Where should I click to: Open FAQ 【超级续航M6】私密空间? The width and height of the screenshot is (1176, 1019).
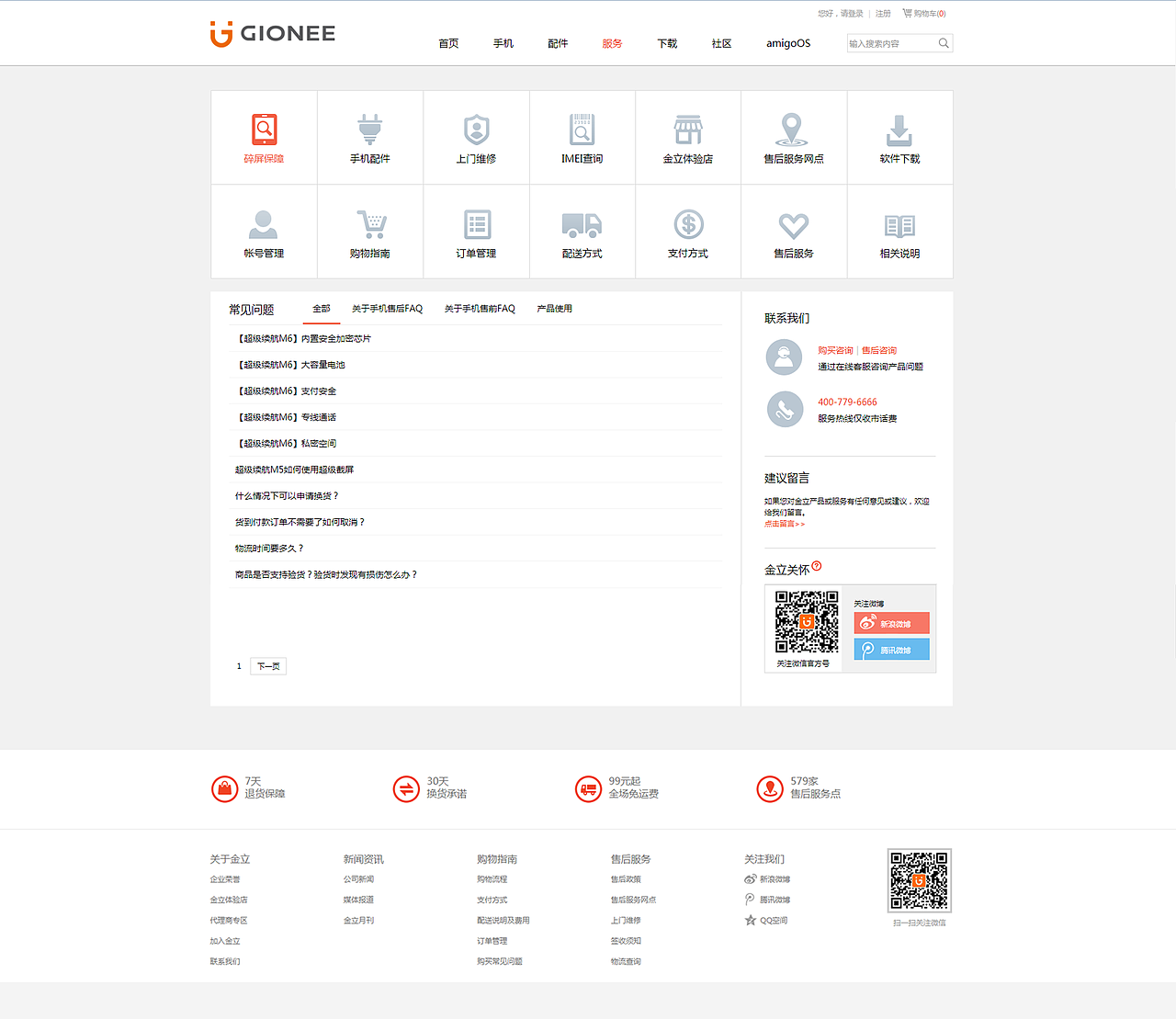[x=286, y=444]
